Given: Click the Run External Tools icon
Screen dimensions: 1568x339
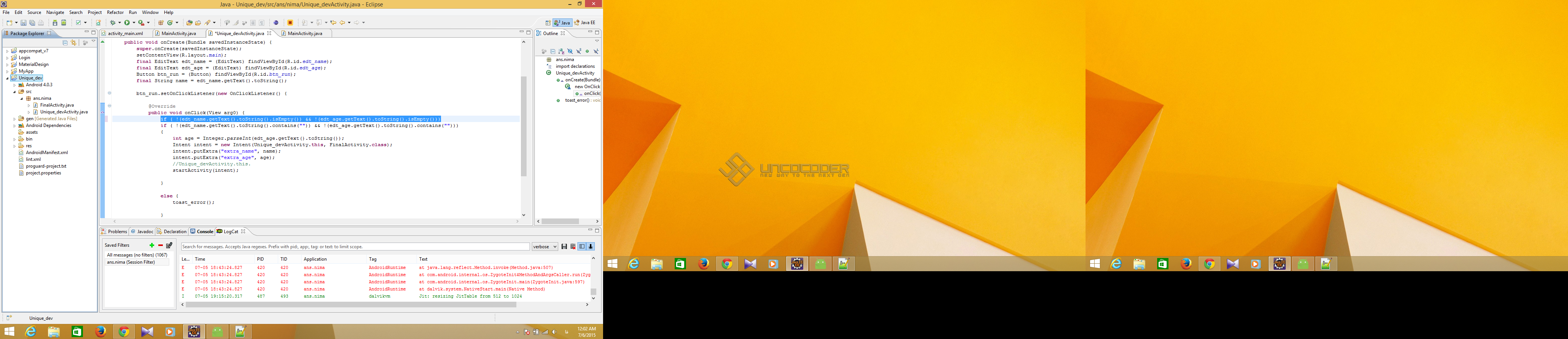Looking at the screenshot, I should [x=141, y=23].
